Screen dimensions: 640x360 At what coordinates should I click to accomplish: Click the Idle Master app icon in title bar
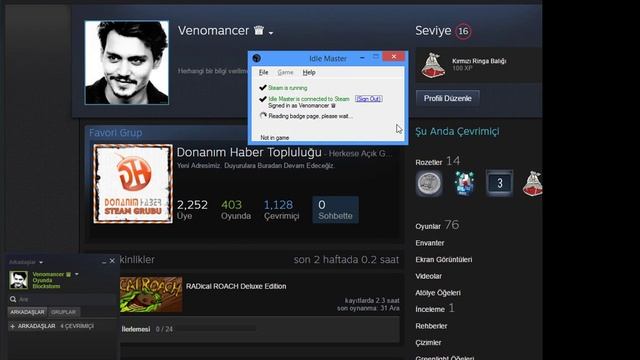click(x=257, y=58)
